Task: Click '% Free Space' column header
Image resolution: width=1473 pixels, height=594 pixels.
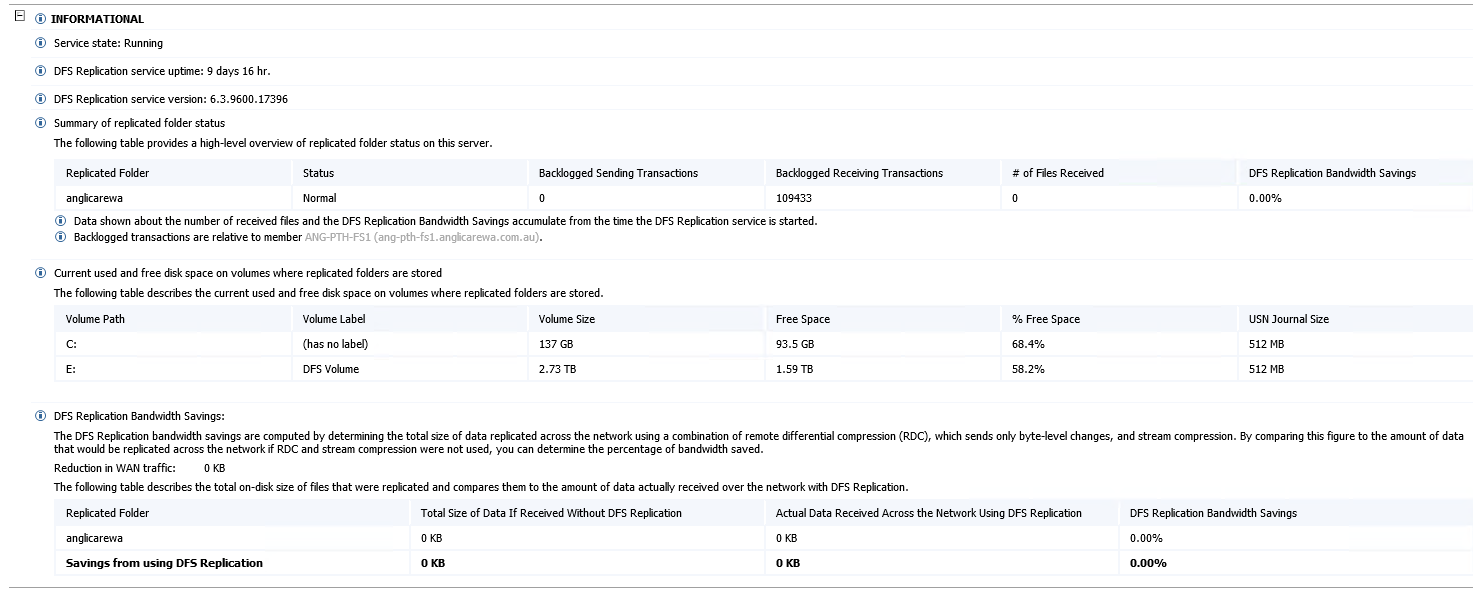Action: 1046,319
